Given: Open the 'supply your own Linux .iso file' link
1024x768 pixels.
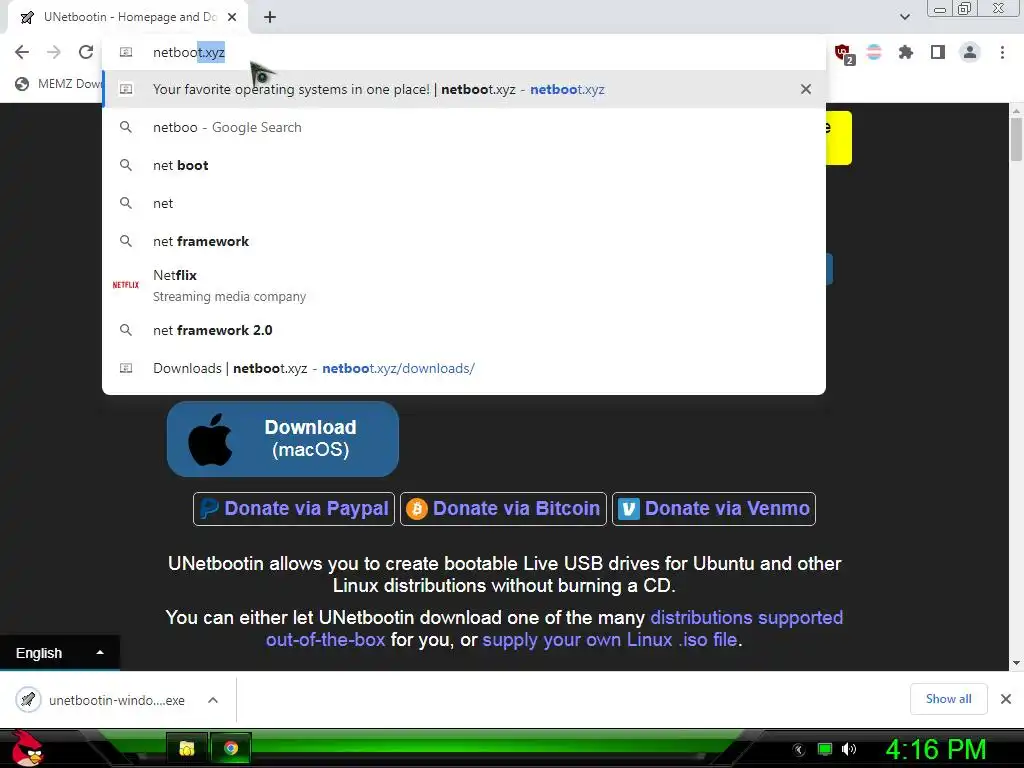Looking at the screenshot, I should pyautogui.click(x=610, y=640).
